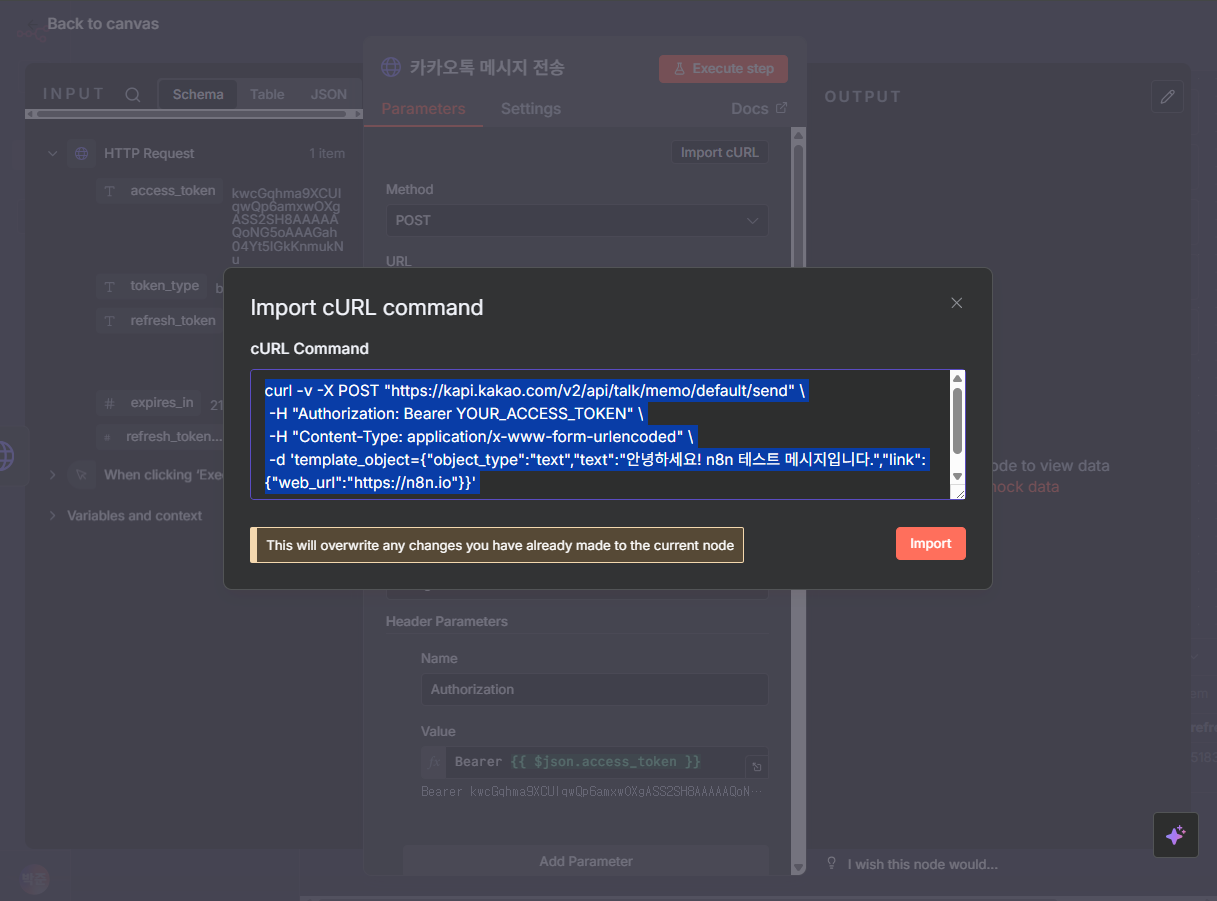Click the globe icon beside HTTP Request
The height and width of the screenshot is (901, 1217).
81,154
